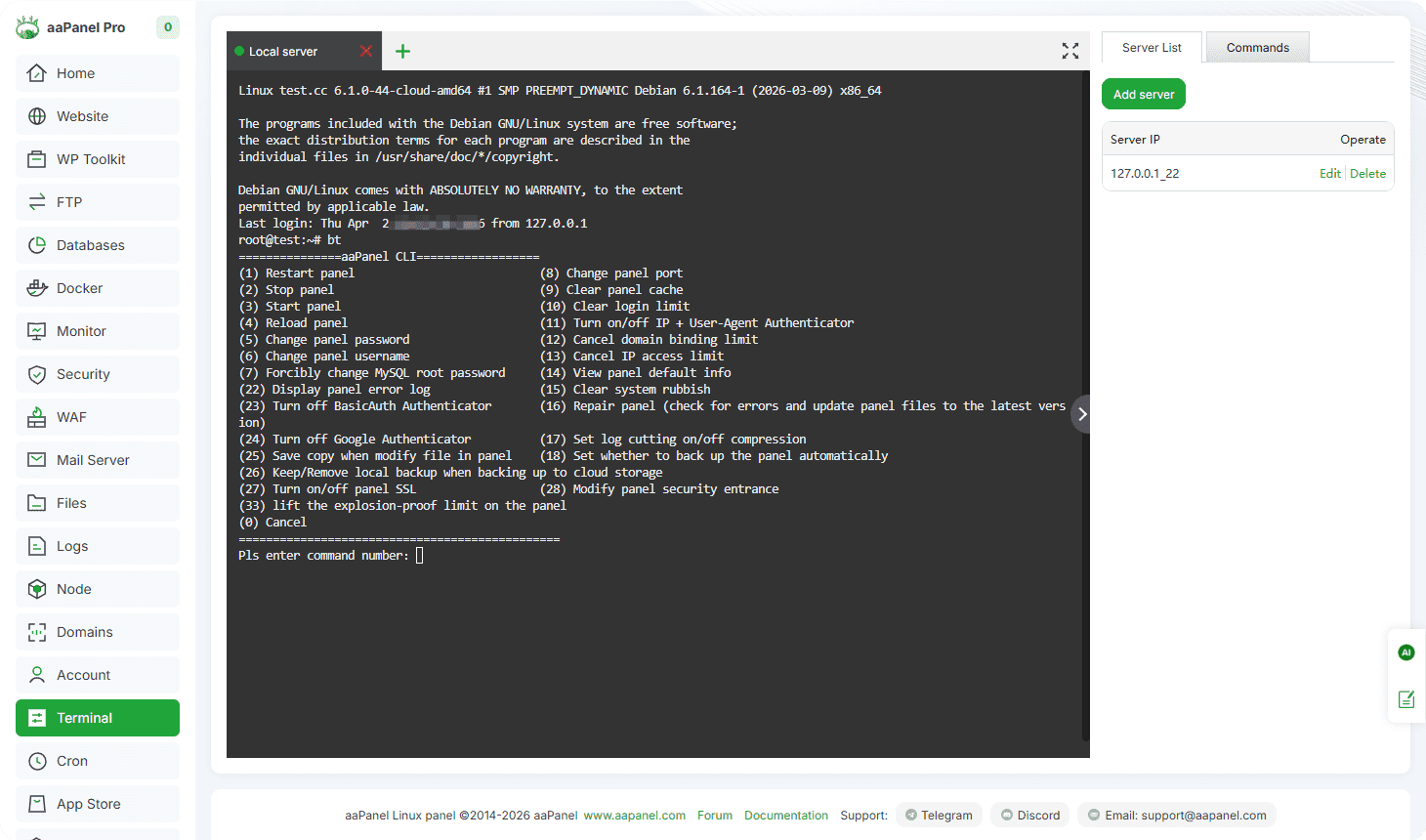The image size is (1426, 840).
Task: Click the Docker whale icon in sidebar
Action: (x=37, y=288)
